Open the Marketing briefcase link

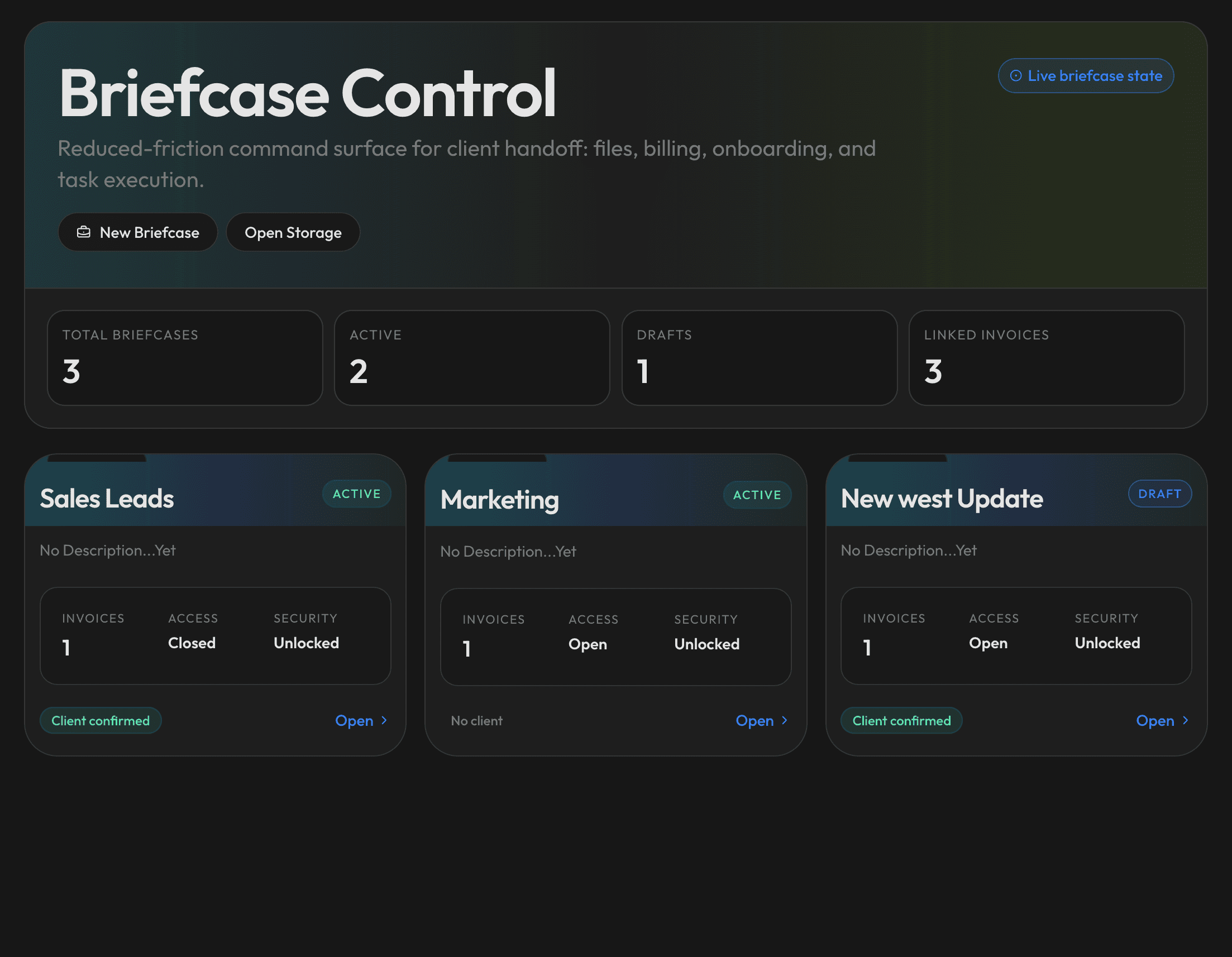pyautogui.click(x=755, y=721)
